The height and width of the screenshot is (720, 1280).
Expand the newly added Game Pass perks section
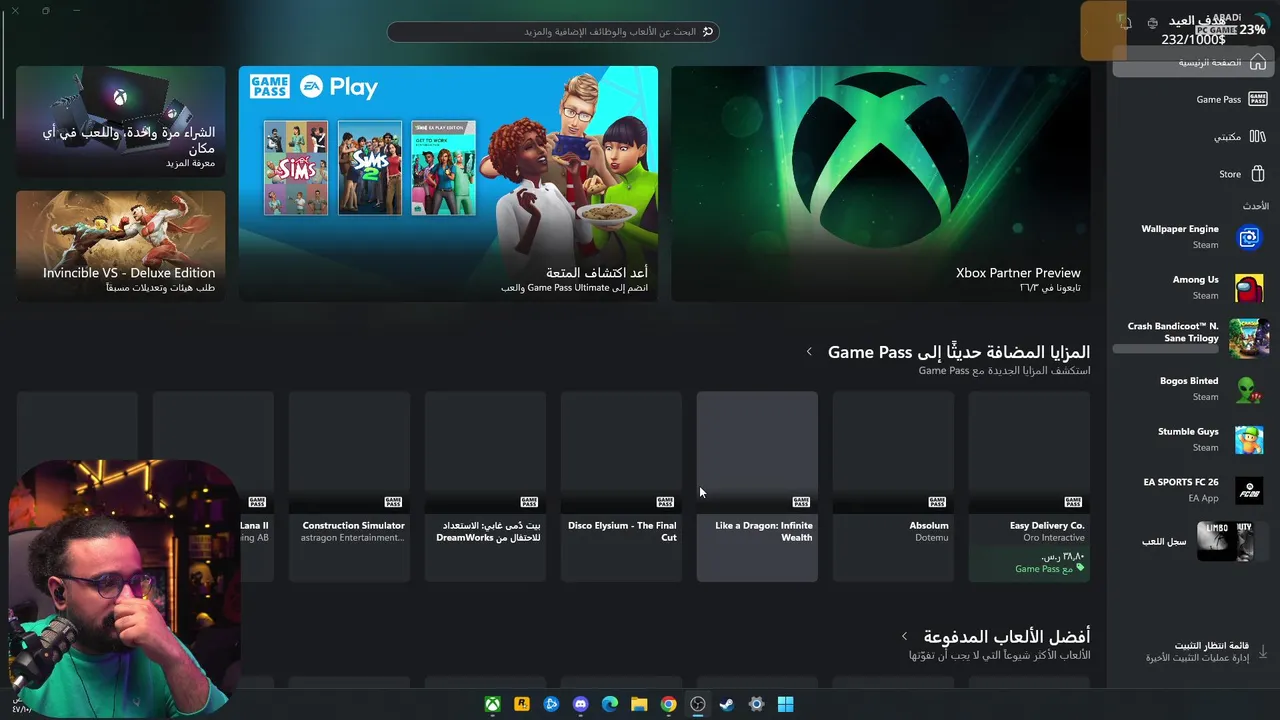(x=809, y=352)
